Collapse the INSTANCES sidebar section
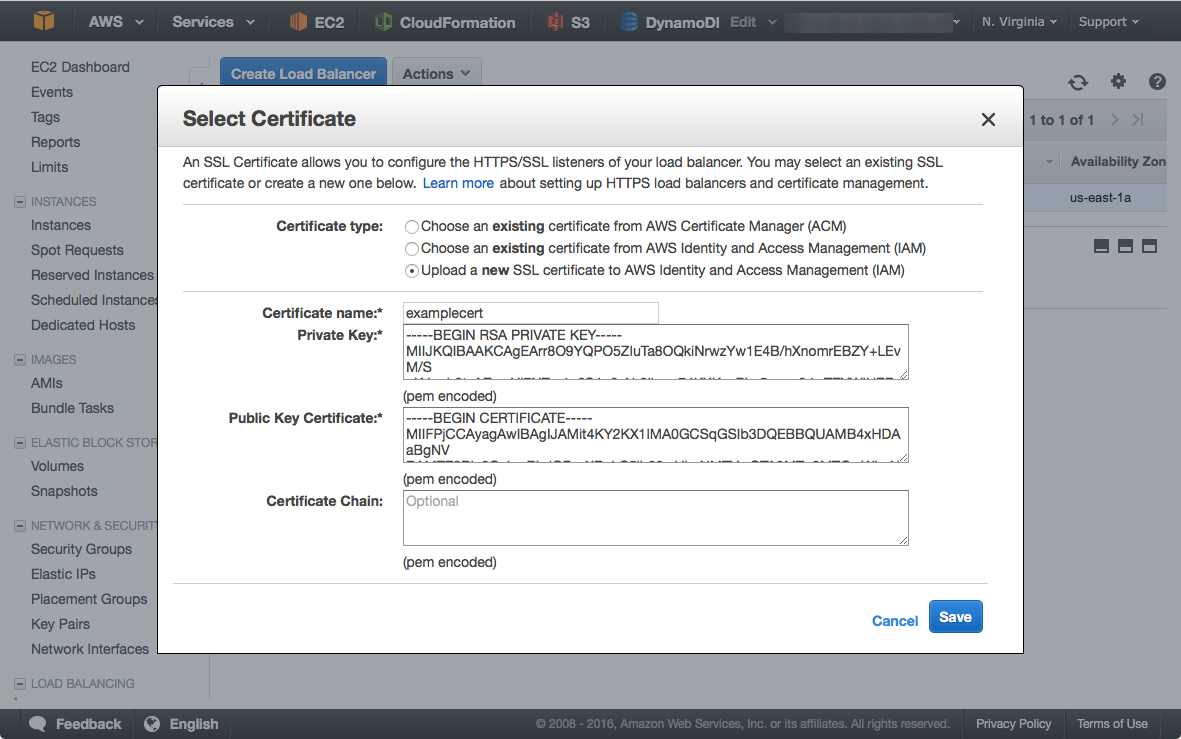This screenshot has width=1181, height=739. pyautogui.click(x=20, y=202)
